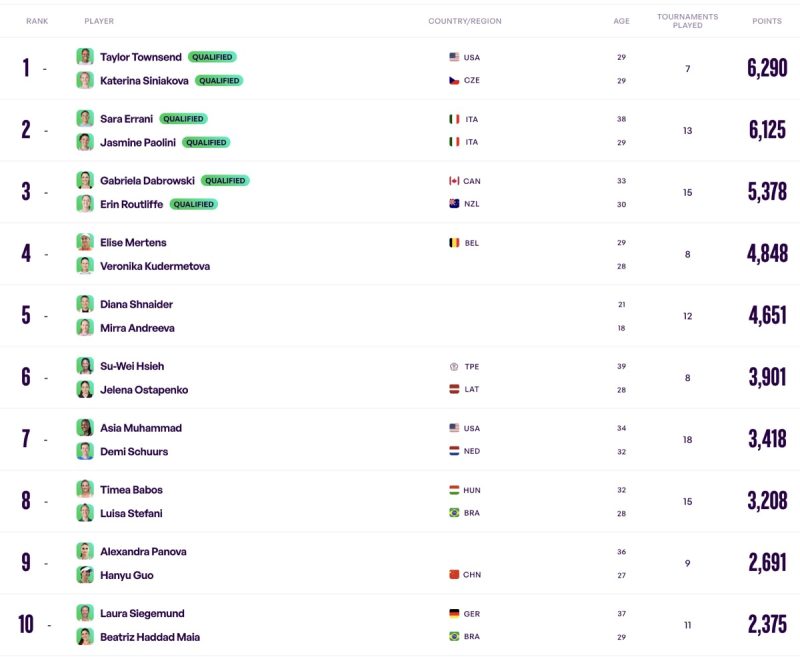800x657 pixels.
Task: Sort by the Points column header
Action: tap(767, 21)
